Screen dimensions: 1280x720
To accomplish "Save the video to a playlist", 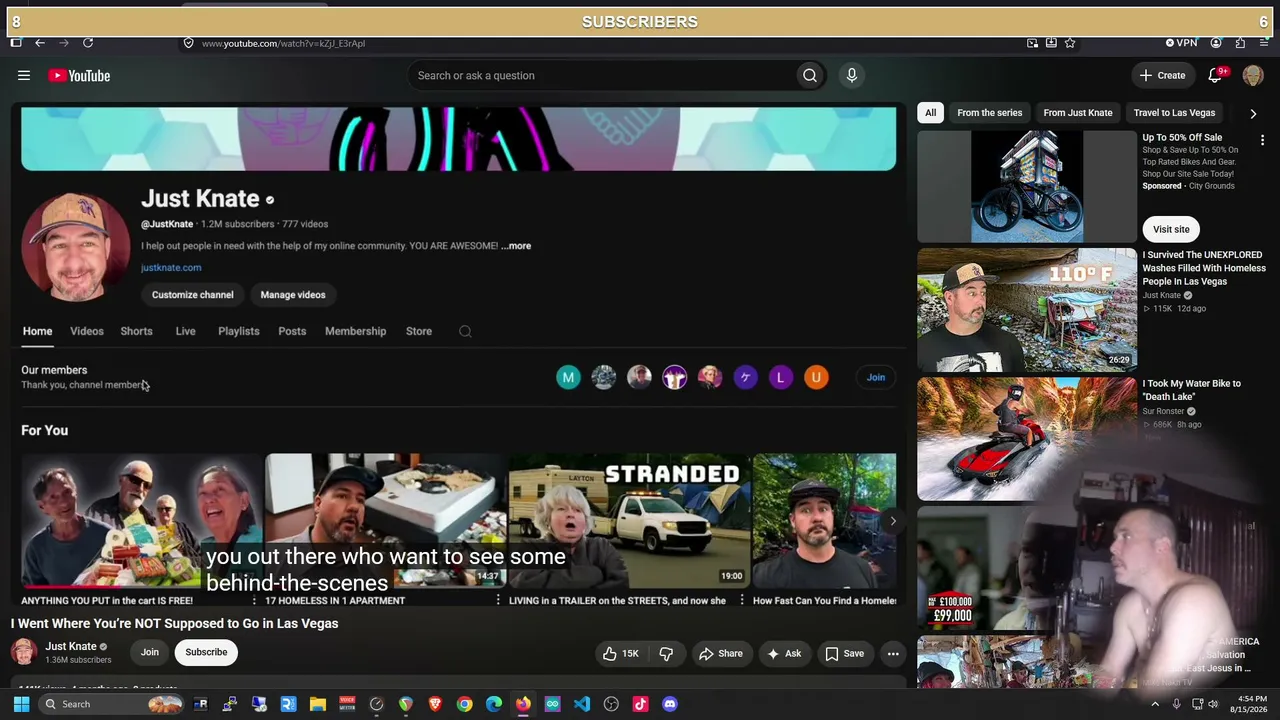I will pos(844,654).
